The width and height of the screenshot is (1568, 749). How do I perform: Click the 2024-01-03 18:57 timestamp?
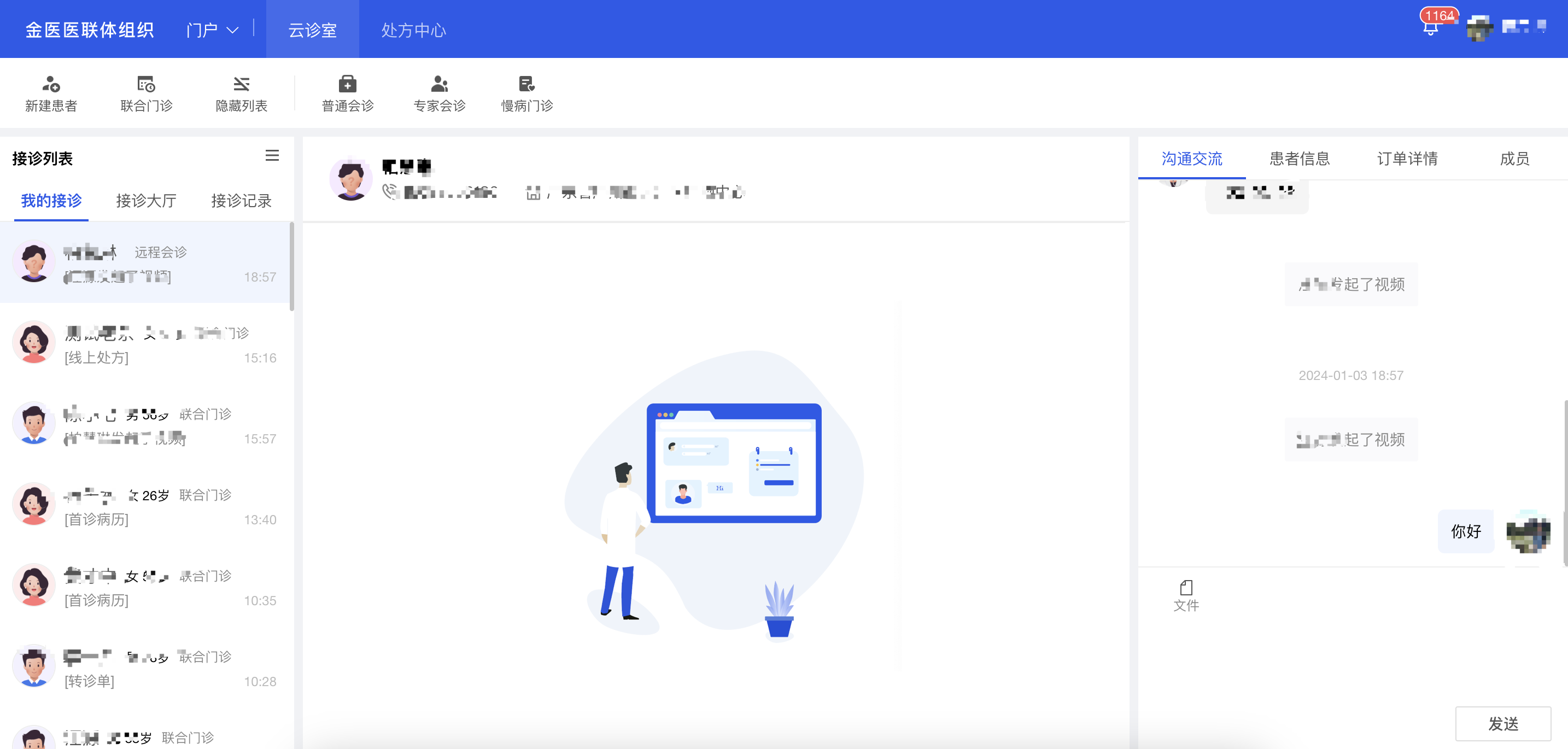tap(1351, 375)
